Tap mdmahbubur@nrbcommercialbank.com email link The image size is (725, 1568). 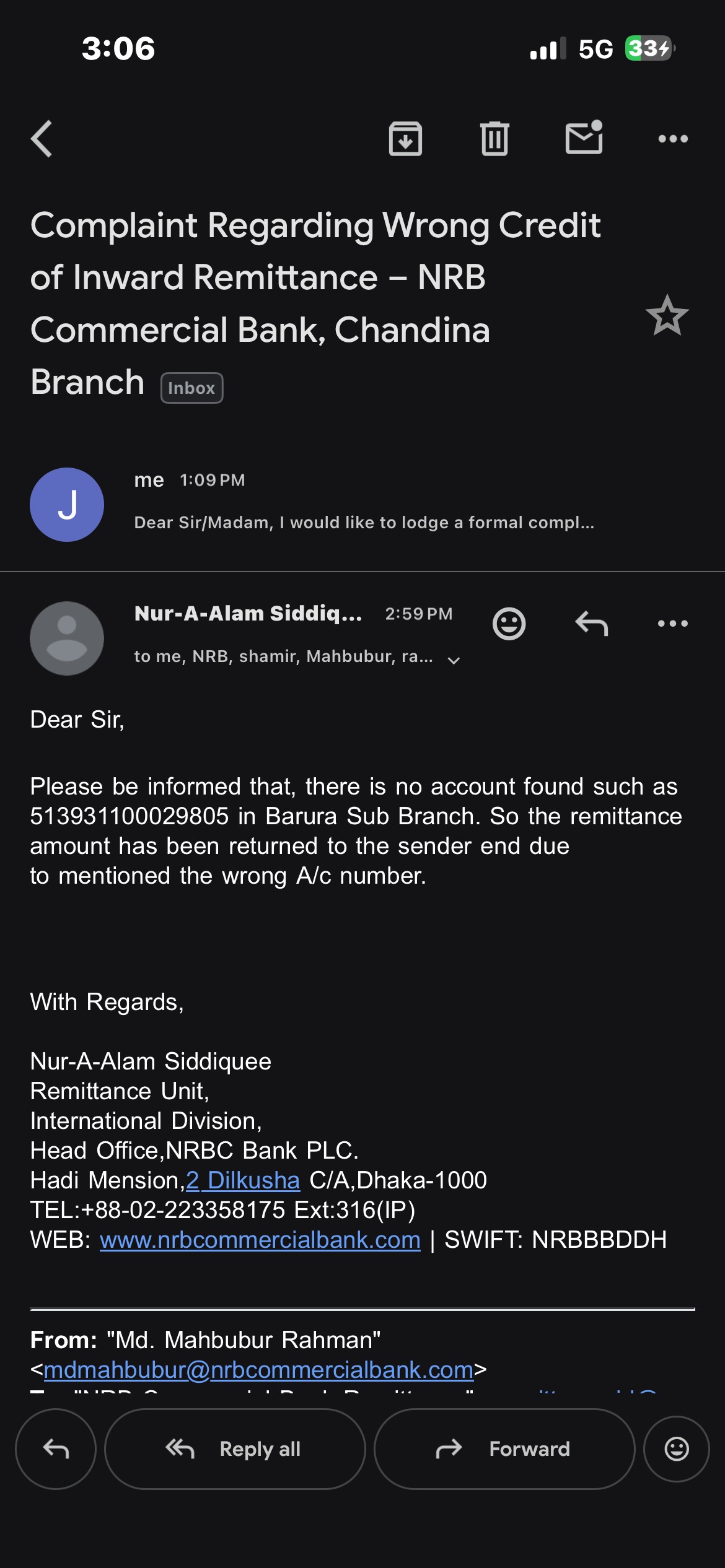pyautogui.click(x=258, y=1370)
